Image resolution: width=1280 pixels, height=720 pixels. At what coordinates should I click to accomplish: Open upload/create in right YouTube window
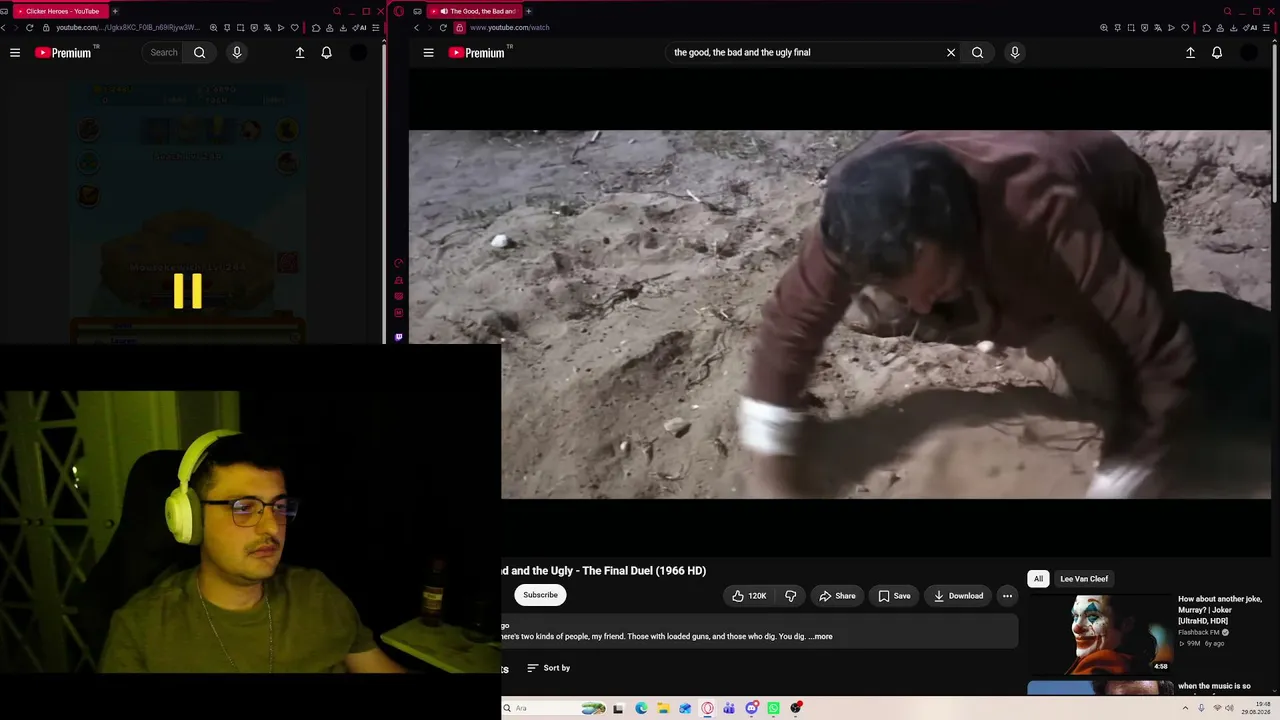[x=1190, y=53]
